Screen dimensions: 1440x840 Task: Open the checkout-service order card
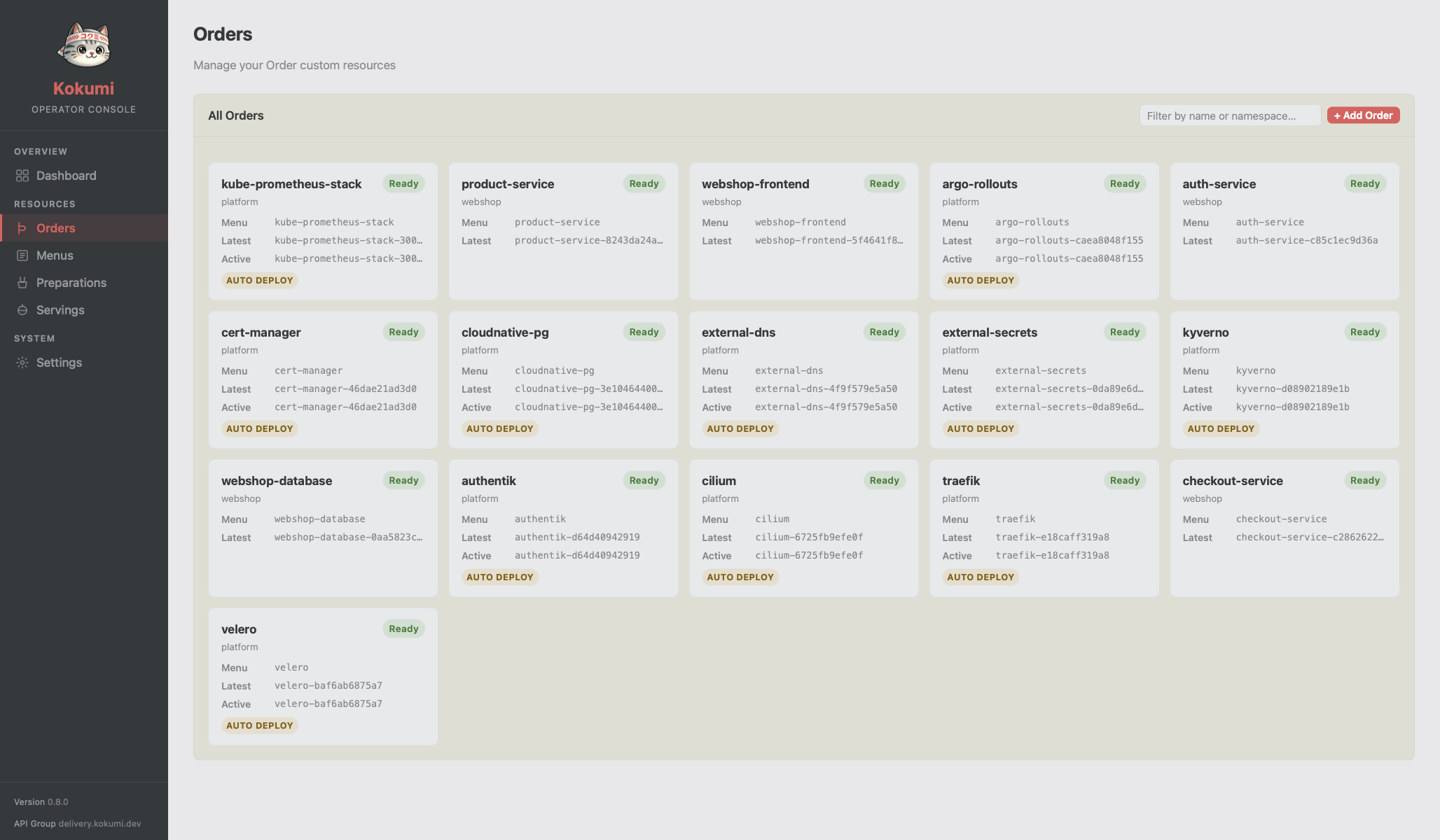coord(1233,481)
